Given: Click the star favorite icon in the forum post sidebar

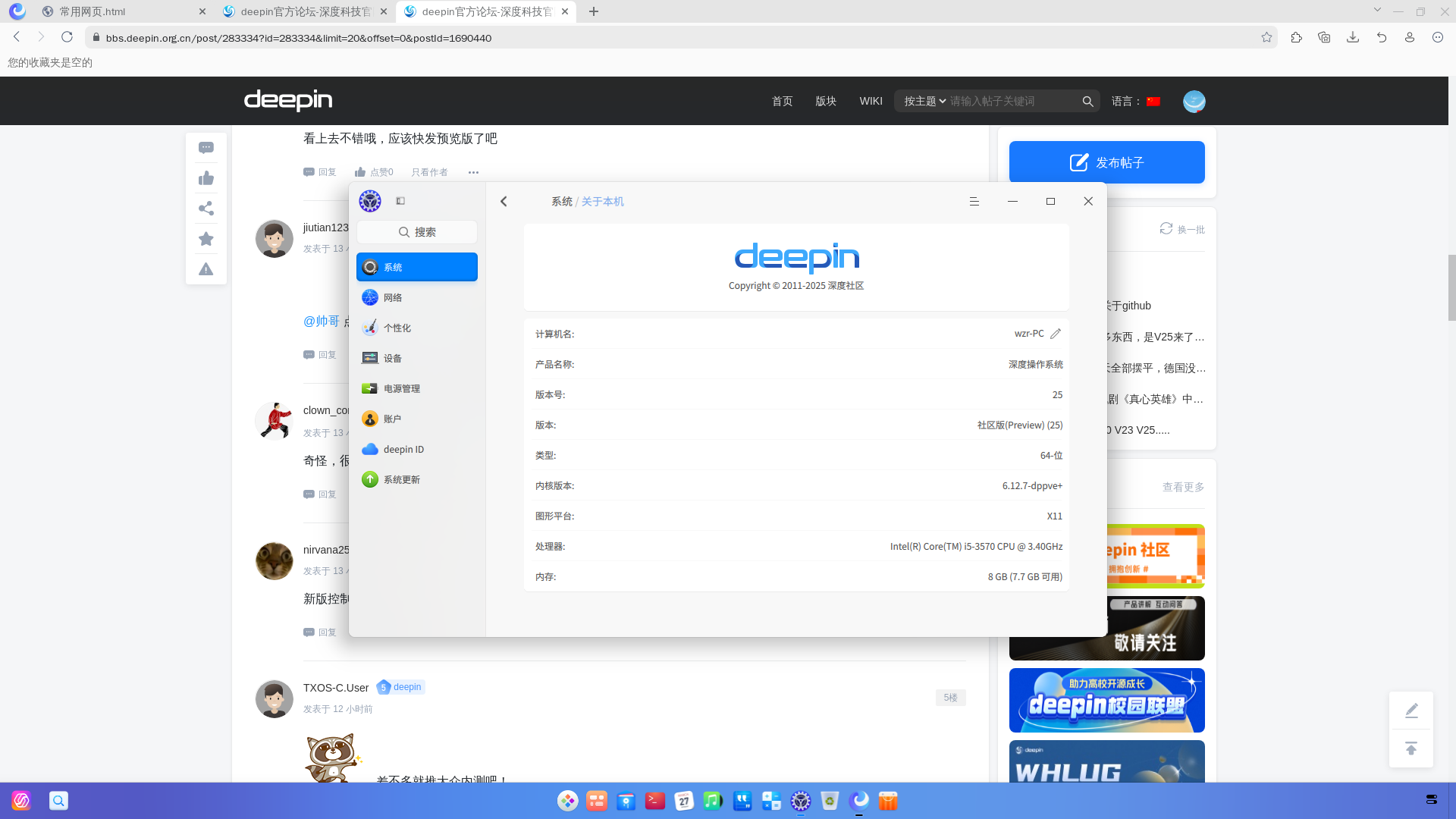Looking at the screenshot, I should [x=206, y=239].
